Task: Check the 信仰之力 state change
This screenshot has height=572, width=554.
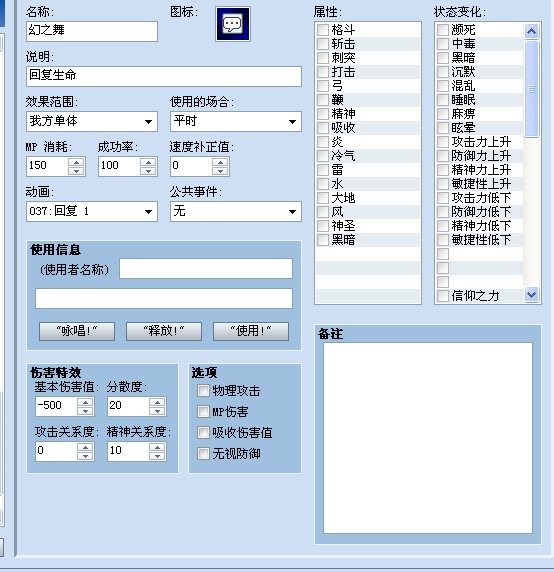Action: click(x=443, y=295)
